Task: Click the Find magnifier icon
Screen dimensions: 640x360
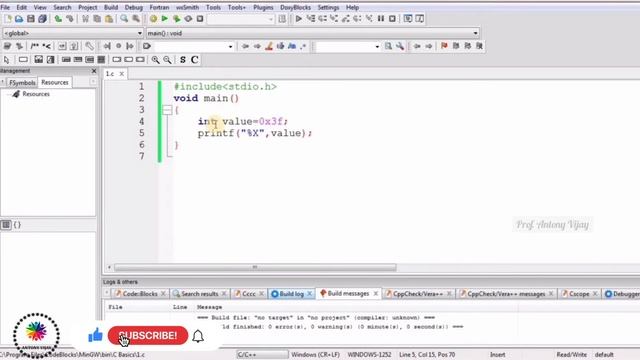Action: (124, 19)
